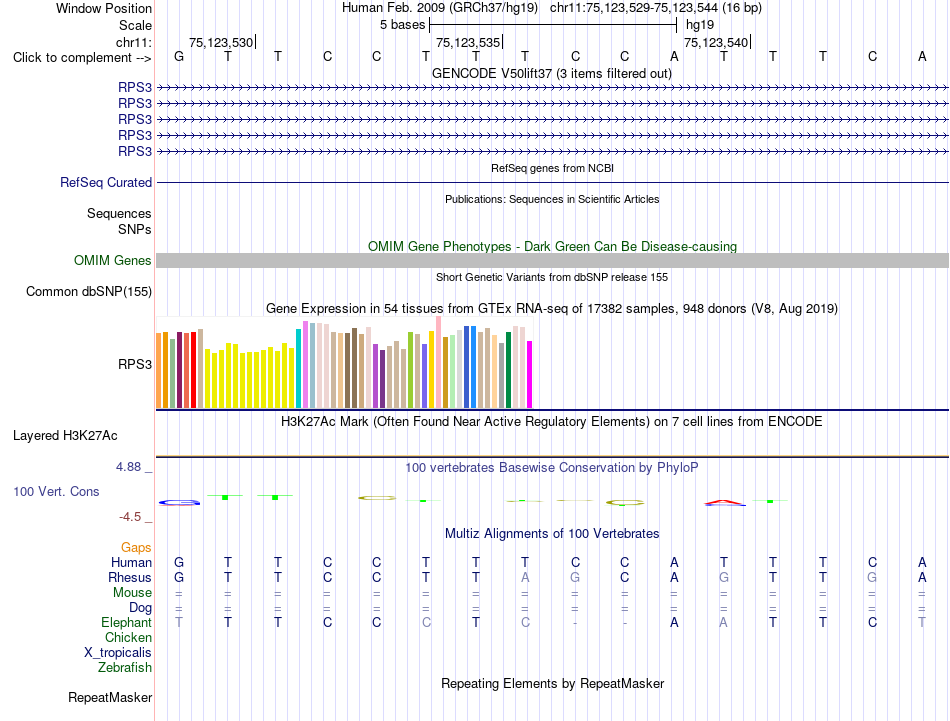Click the hg19 label beside the scale bar
Image resolution: width=950 pixels, height=721 pixels.
tap(700, 25)
